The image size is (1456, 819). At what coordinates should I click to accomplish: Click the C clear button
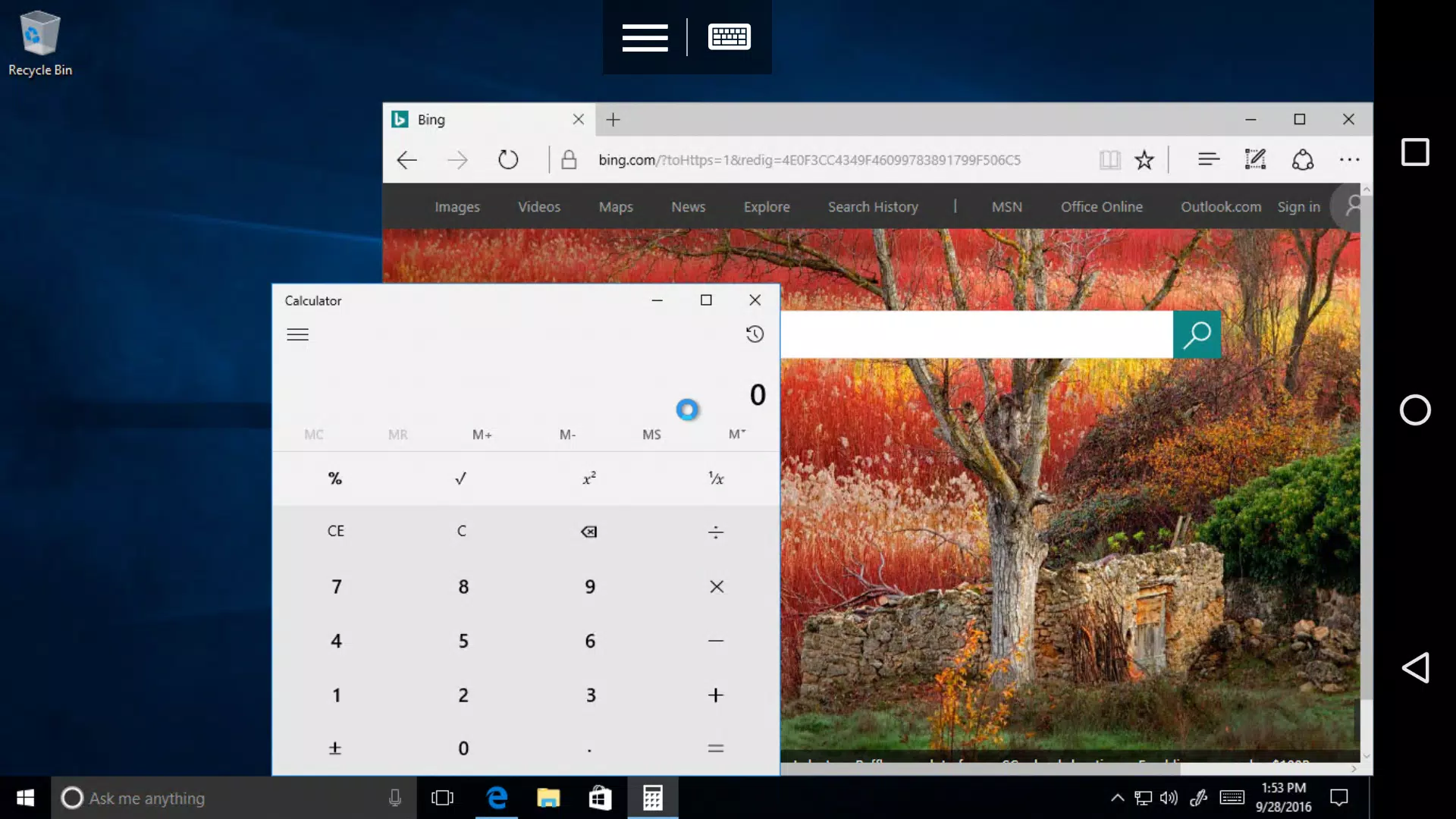pyautogui.click(x=462, y=531)
